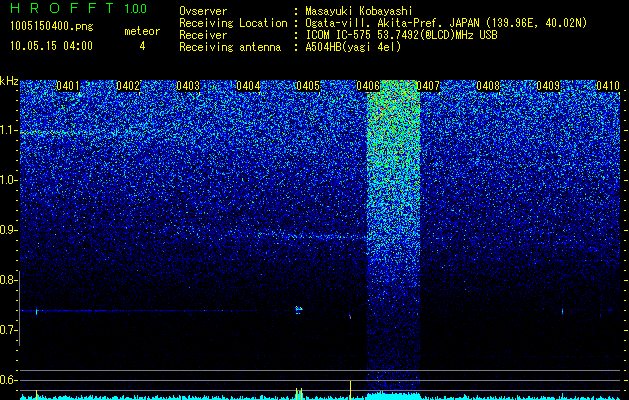This screenshot has width=629, height=400.
Task: Click the 0405 time marker
Action: (x=308, y=86)
